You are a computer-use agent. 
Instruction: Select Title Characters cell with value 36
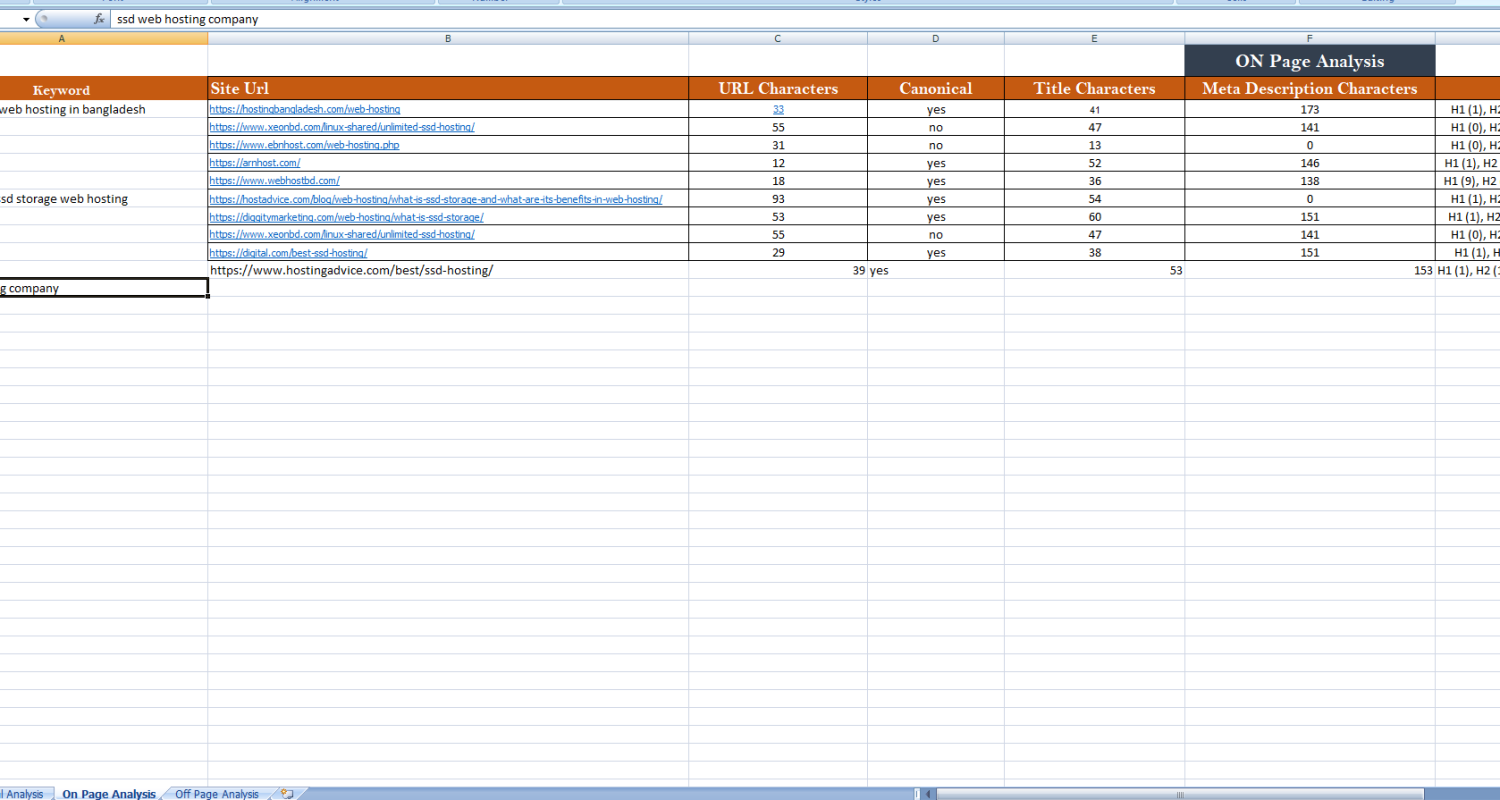click(x=1094, y=181)
